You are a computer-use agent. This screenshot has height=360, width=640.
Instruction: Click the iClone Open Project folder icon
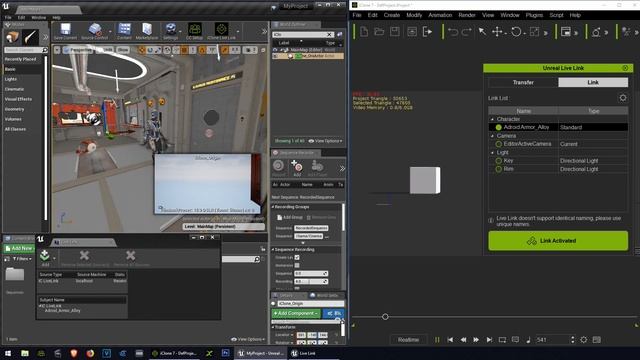pos(379,32)
